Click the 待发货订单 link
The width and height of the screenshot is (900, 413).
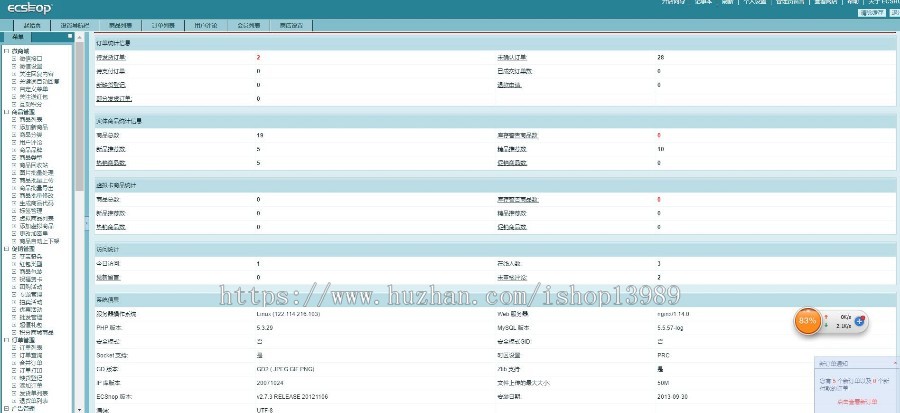click(x=111, y=57)
